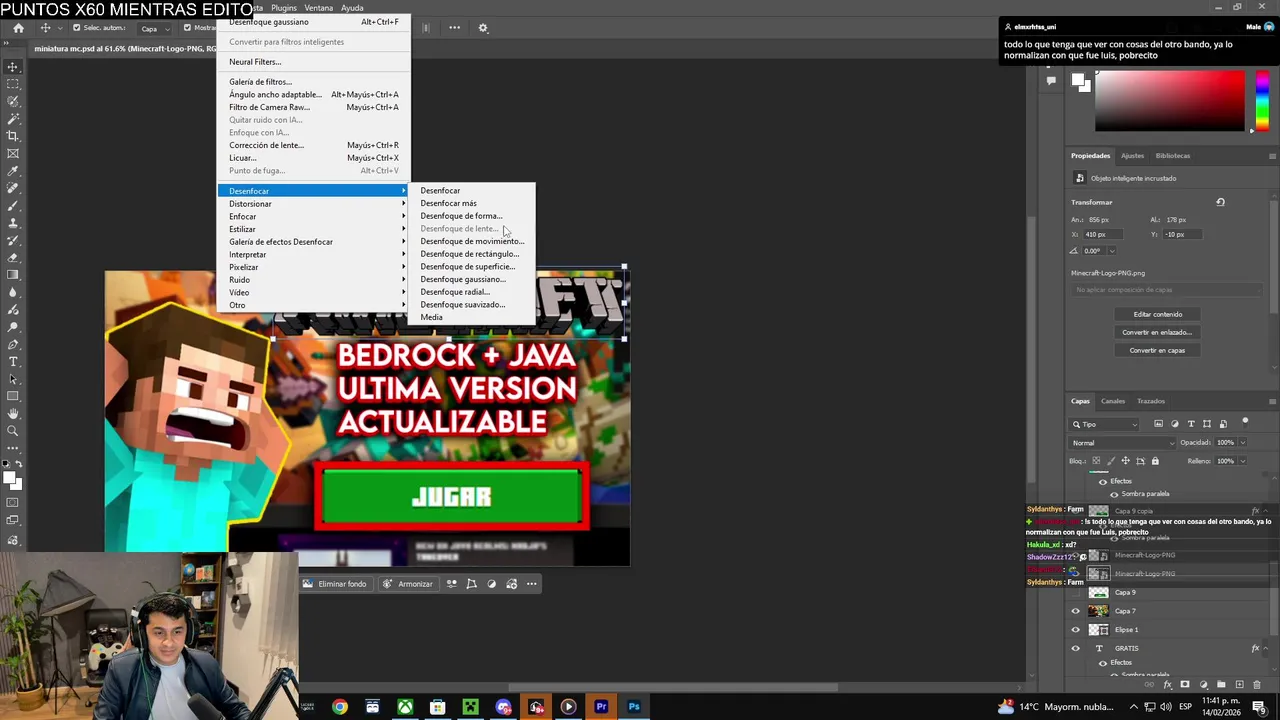Choose Desenfoque gaussiano... from submenu

(x=463, y=279)
